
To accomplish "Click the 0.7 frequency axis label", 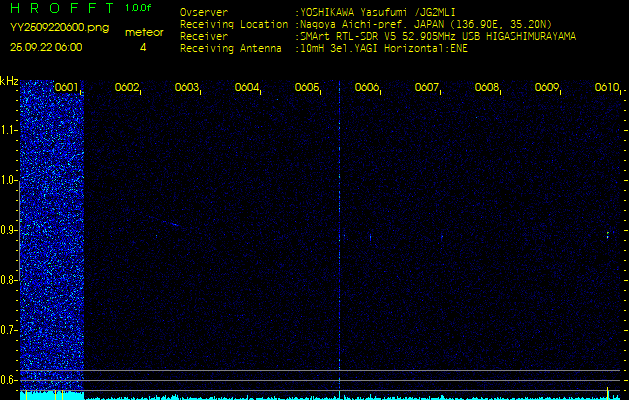I will click(8, 330).
